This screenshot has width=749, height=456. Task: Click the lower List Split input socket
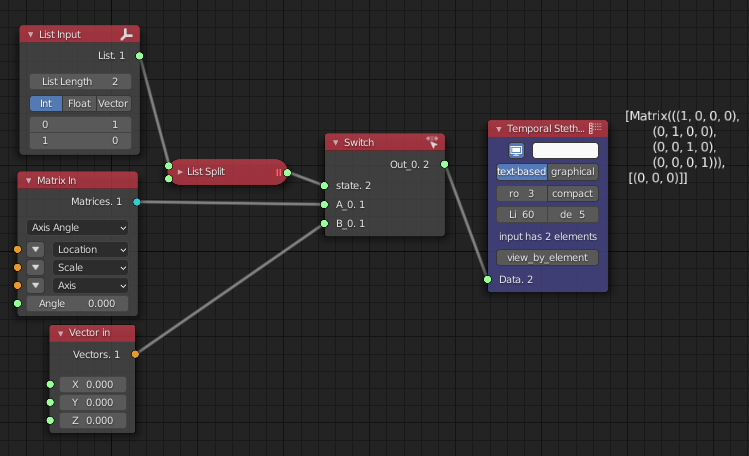pos(168,179)
